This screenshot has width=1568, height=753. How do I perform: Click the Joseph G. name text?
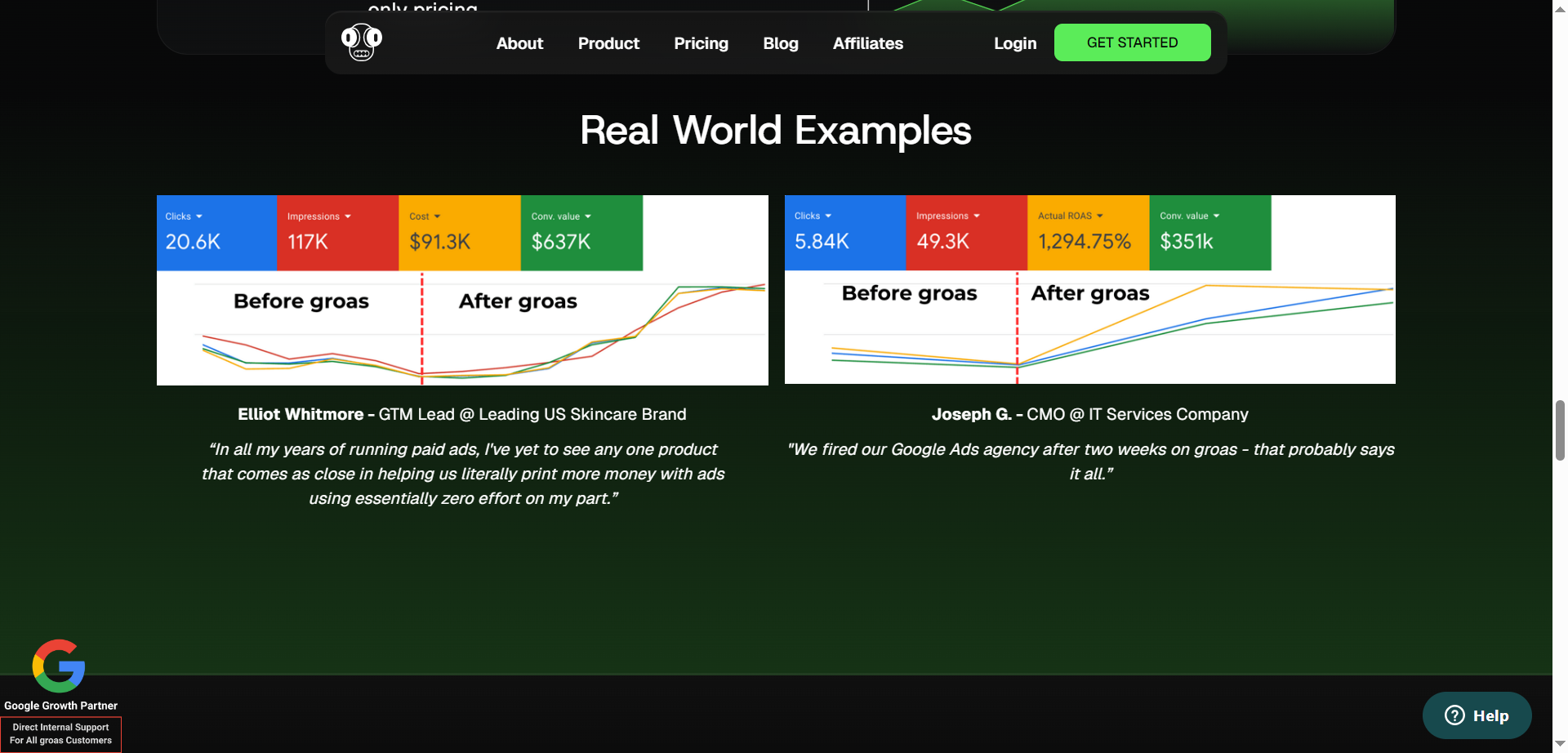point(972,414)
